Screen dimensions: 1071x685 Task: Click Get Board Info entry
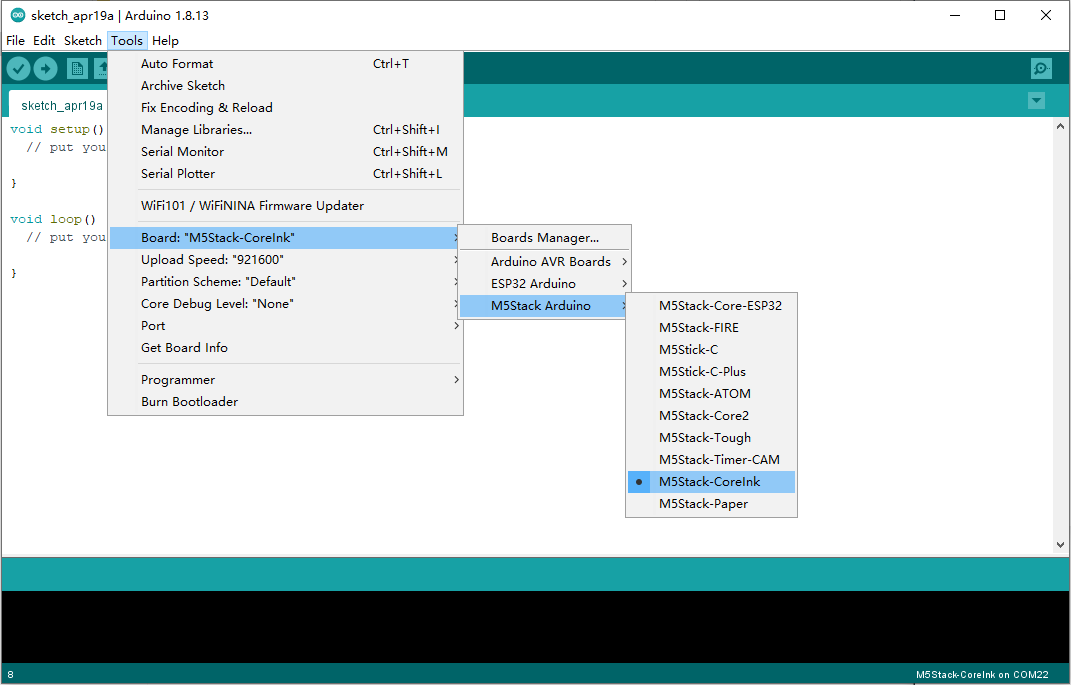286,348
